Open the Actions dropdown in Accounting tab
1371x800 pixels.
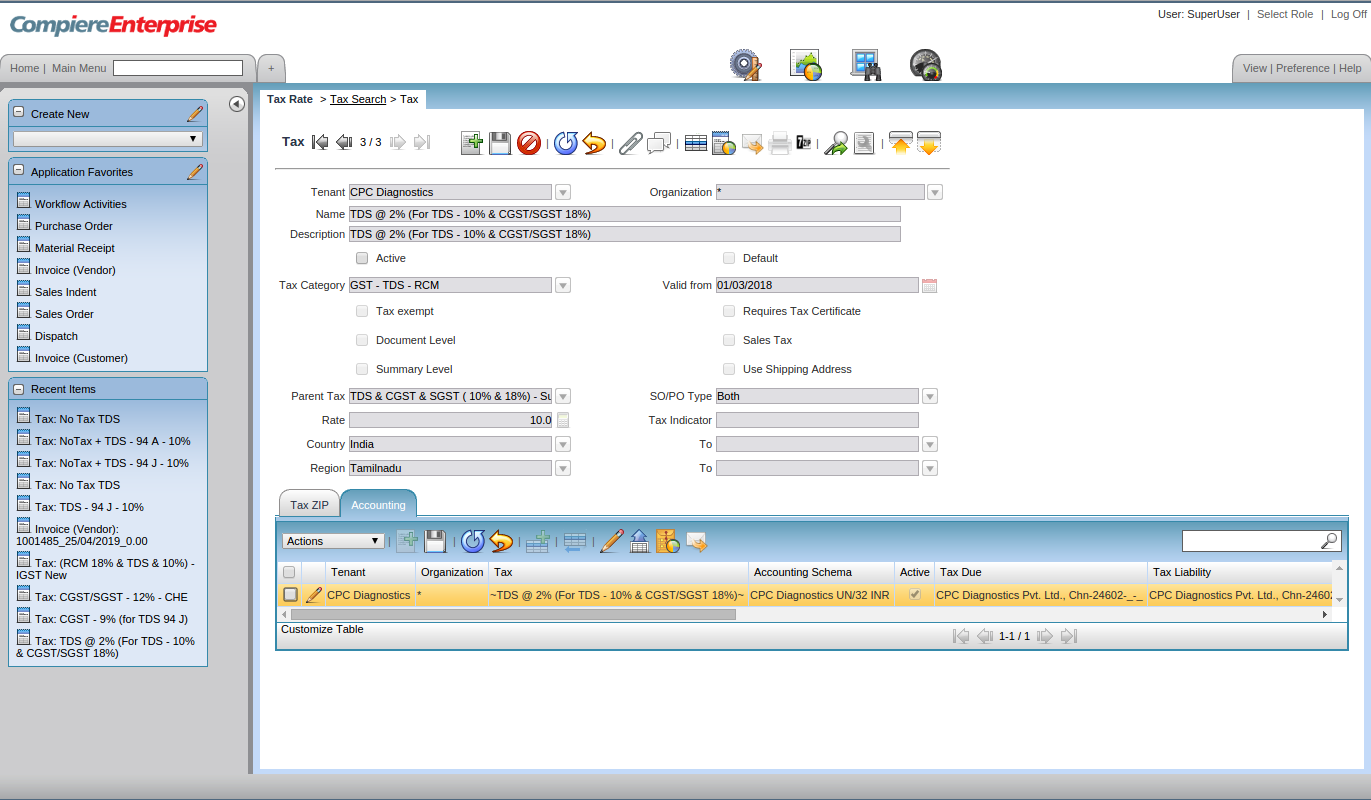(334, 541)
